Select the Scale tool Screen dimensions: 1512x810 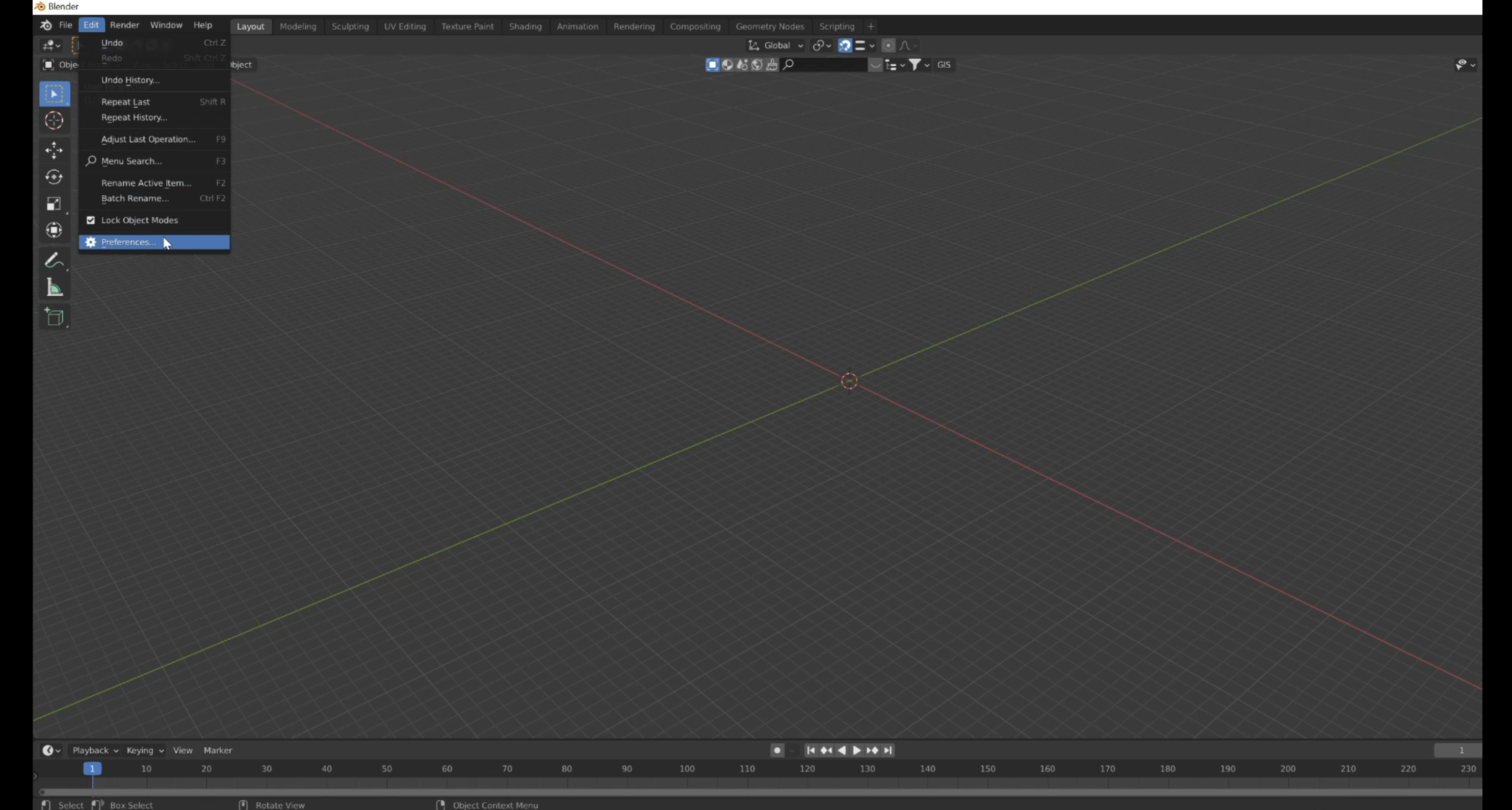point(54,204)
